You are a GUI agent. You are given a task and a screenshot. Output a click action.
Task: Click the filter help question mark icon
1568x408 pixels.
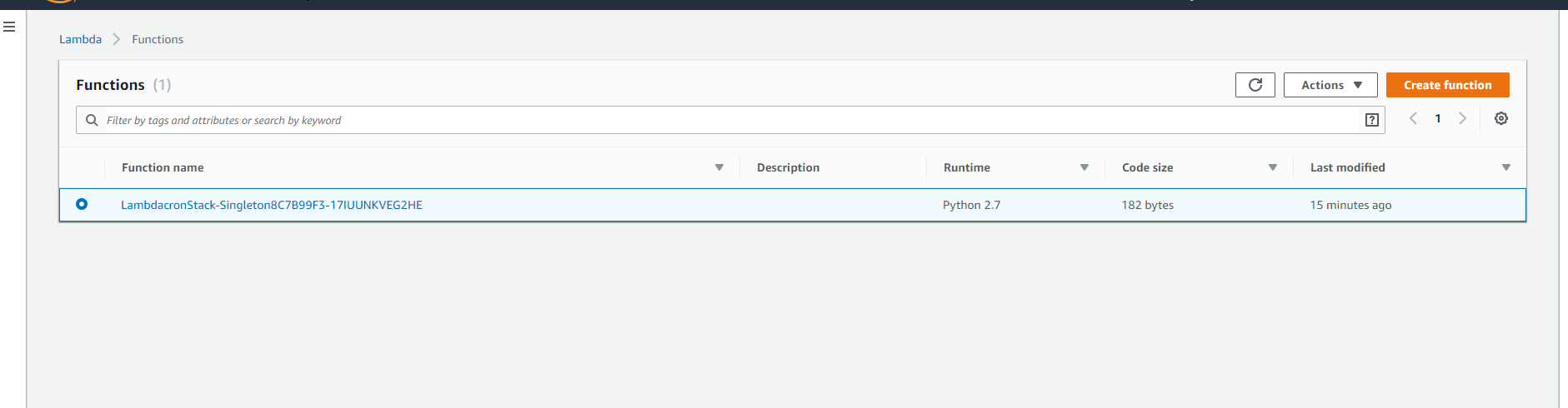(x=1371, y=120)
